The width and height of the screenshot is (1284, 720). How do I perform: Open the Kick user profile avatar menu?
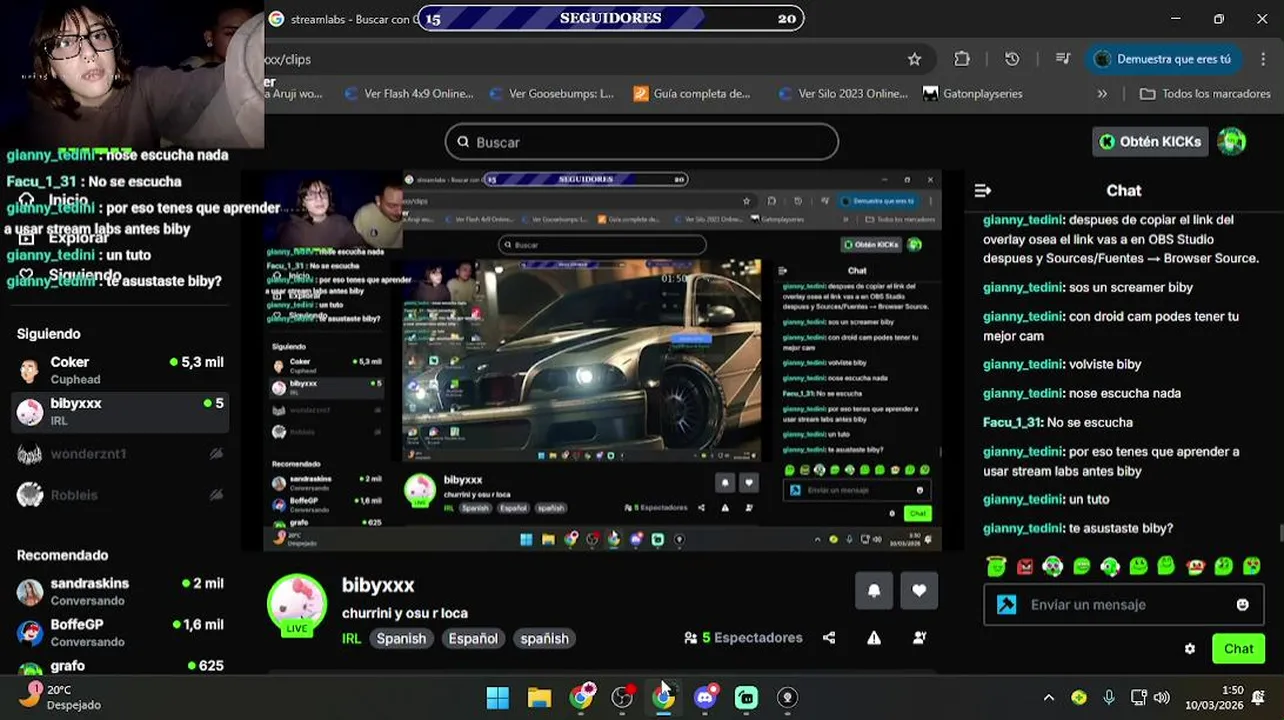pyautogui.click(x=1232, y=142)
